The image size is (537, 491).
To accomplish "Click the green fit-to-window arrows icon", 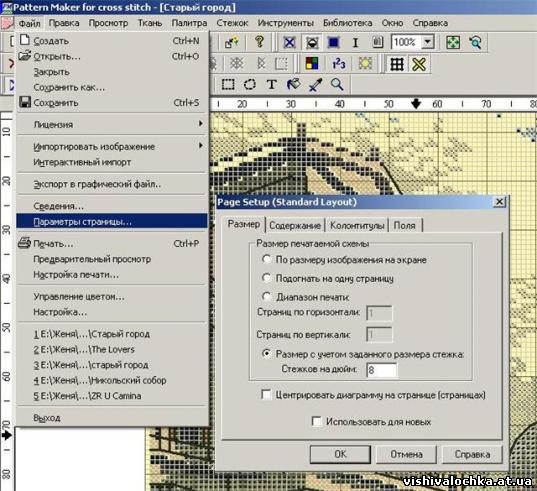I will [453, 42].
